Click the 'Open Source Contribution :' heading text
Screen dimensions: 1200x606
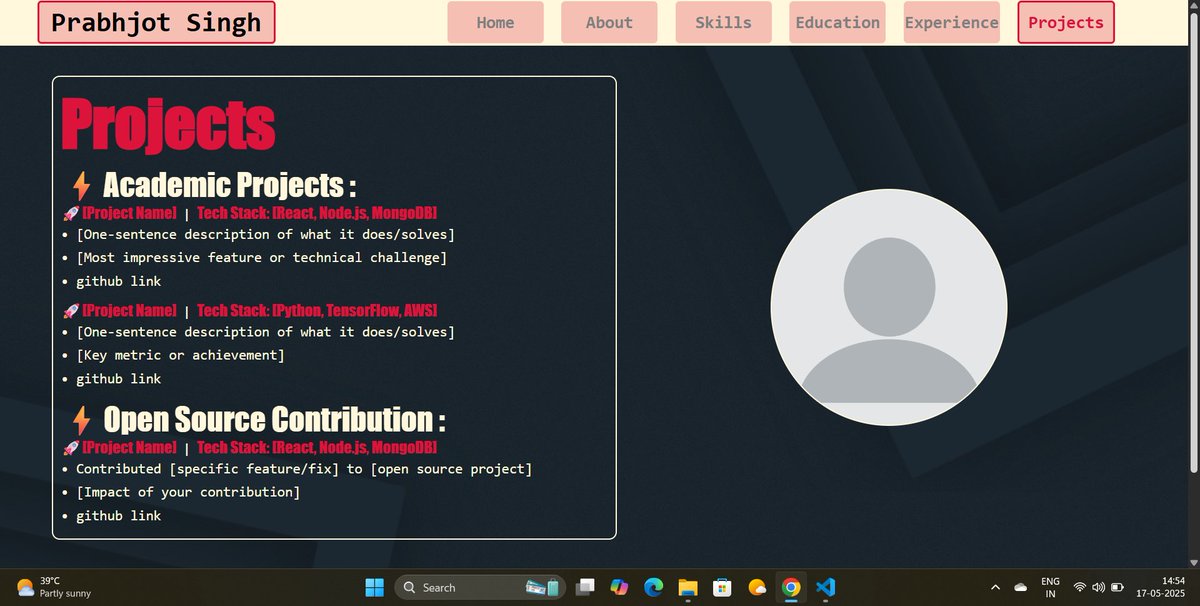tap(274, 419)
